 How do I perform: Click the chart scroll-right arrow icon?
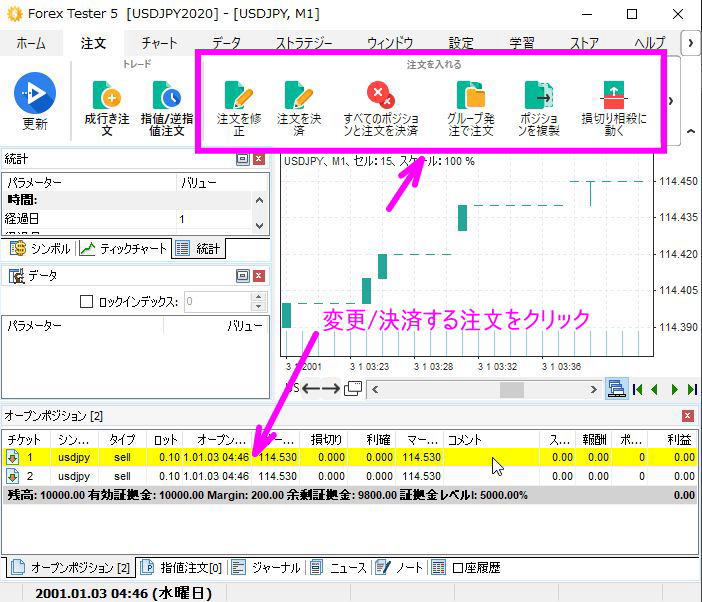pos(331,389)
